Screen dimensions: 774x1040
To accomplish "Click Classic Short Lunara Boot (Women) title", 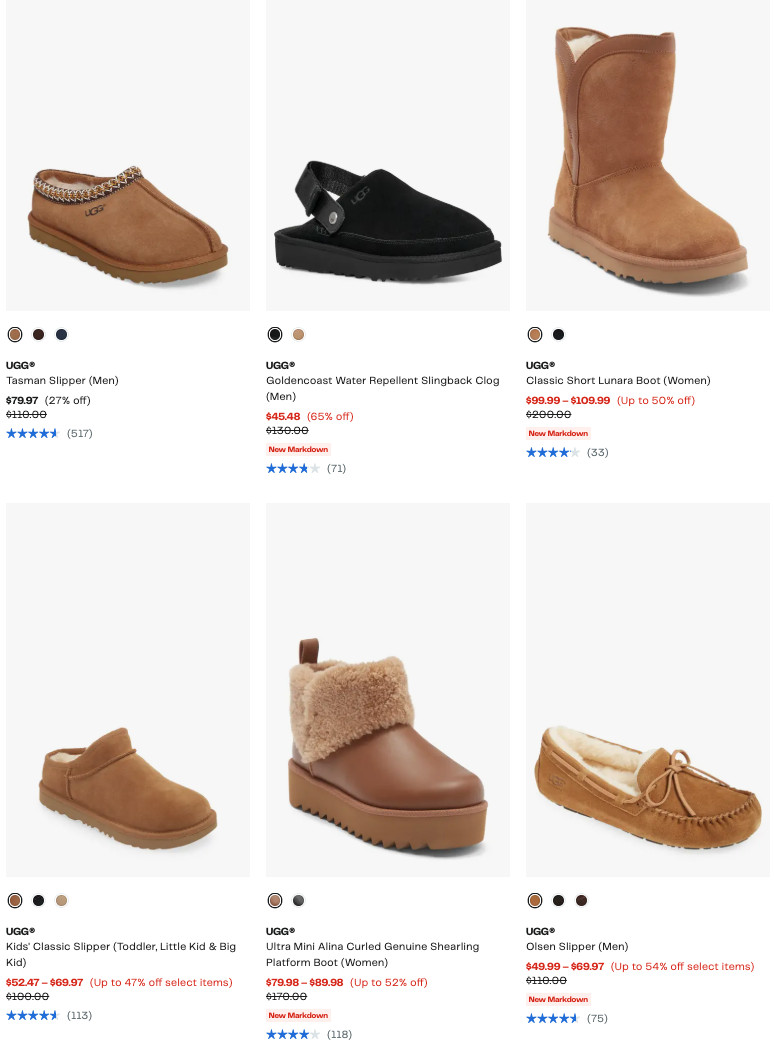I will [618, 381].
